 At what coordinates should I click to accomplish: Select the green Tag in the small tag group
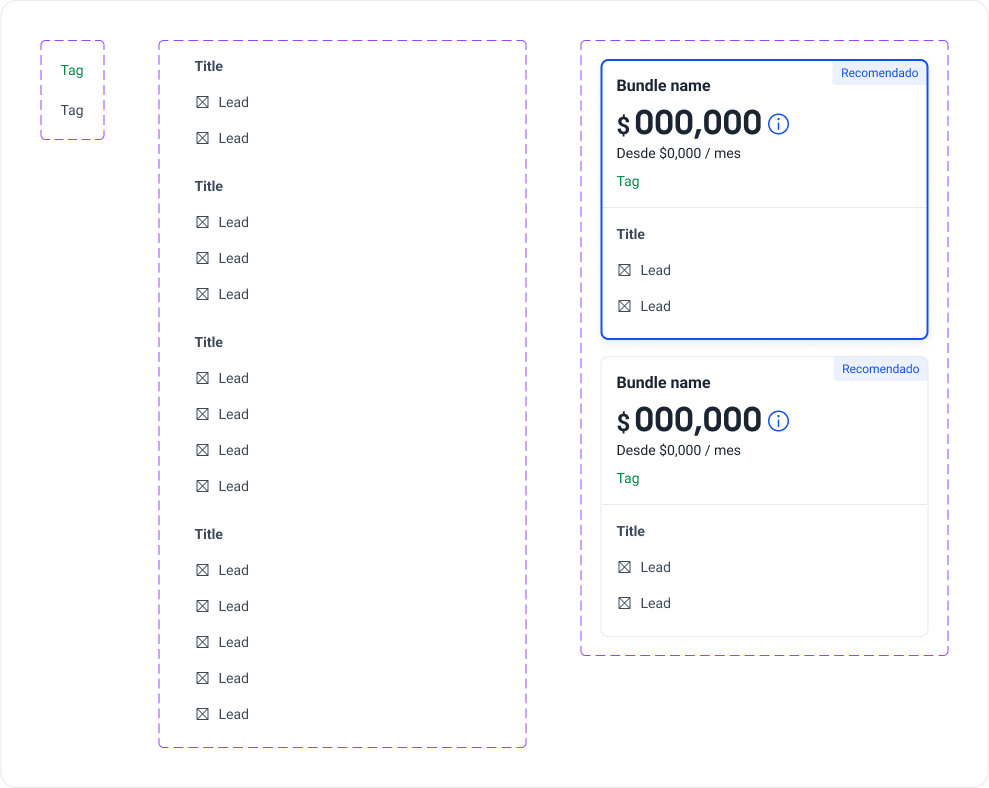click(x=72, y=70)
